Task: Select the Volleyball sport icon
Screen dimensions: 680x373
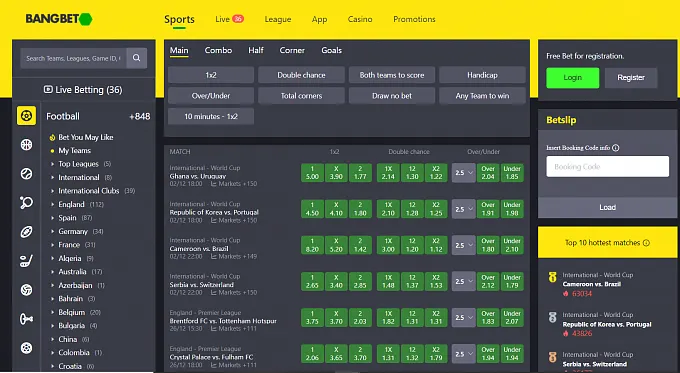Action: 26,290
